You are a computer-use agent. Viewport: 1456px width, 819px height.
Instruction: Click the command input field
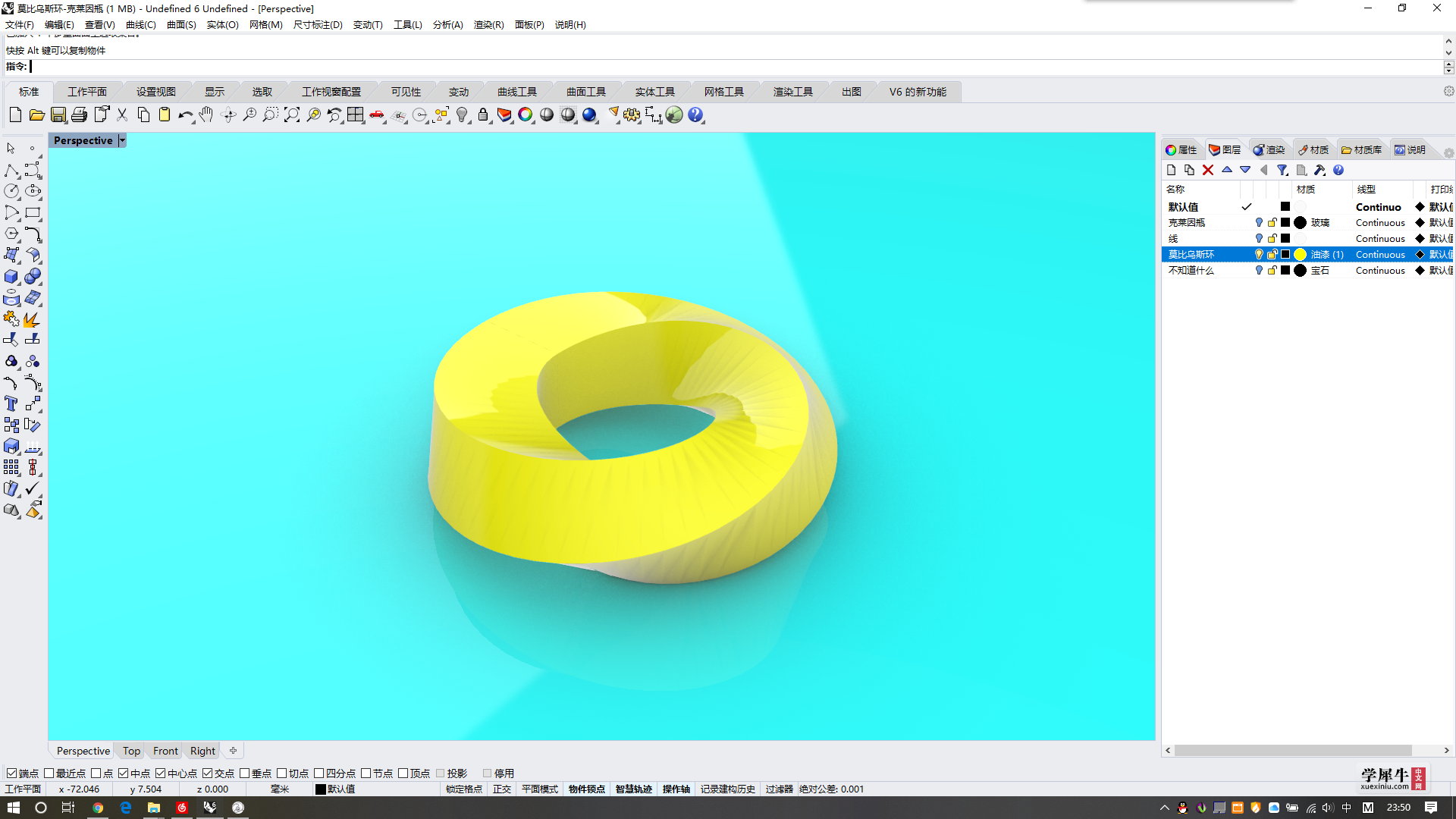[736, 67]
